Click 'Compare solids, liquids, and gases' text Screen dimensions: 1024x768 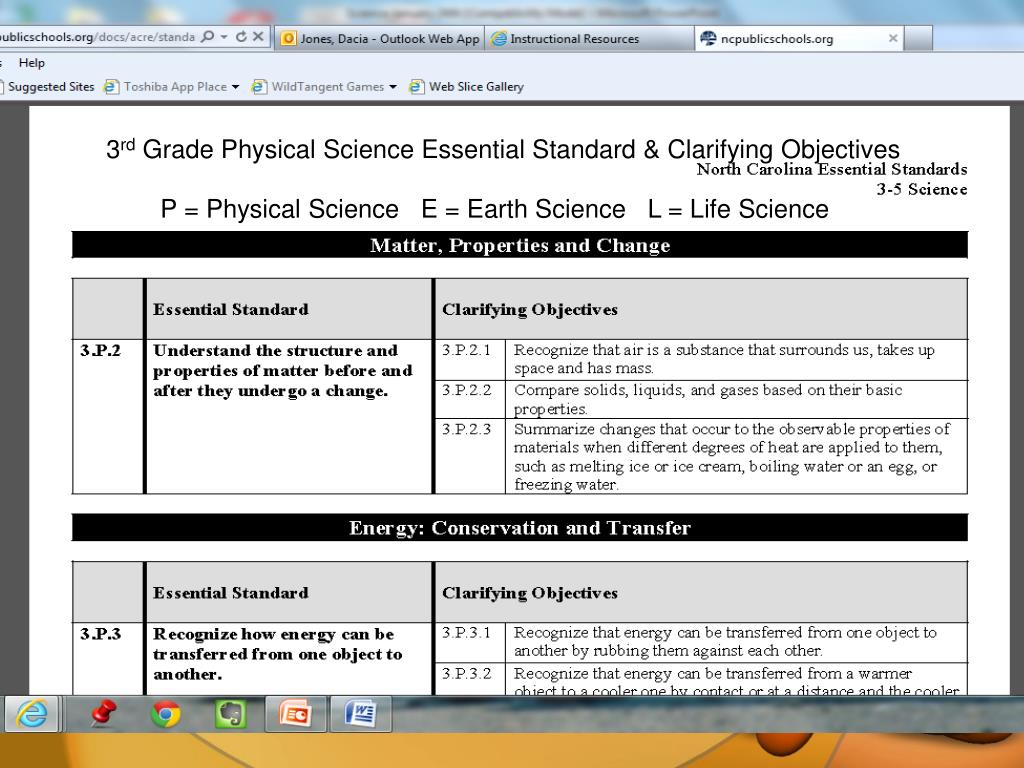click(708, 399)
